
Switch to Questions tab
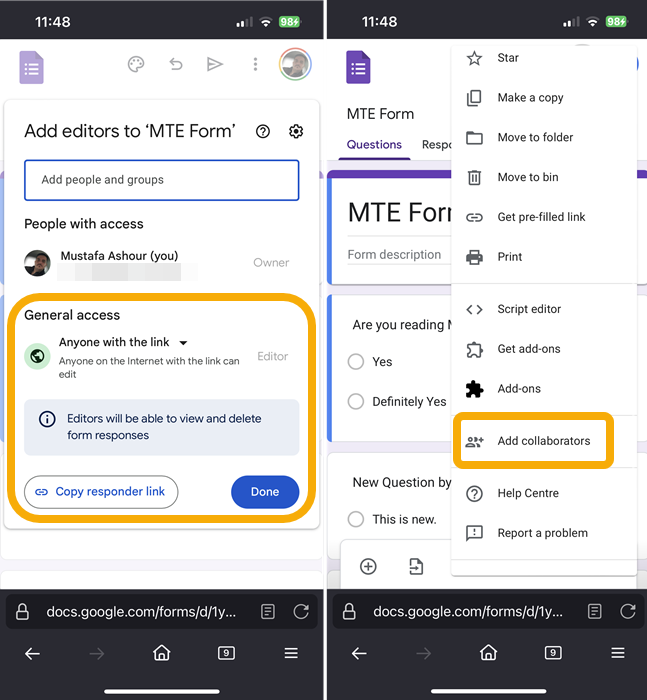pos(374,145)
